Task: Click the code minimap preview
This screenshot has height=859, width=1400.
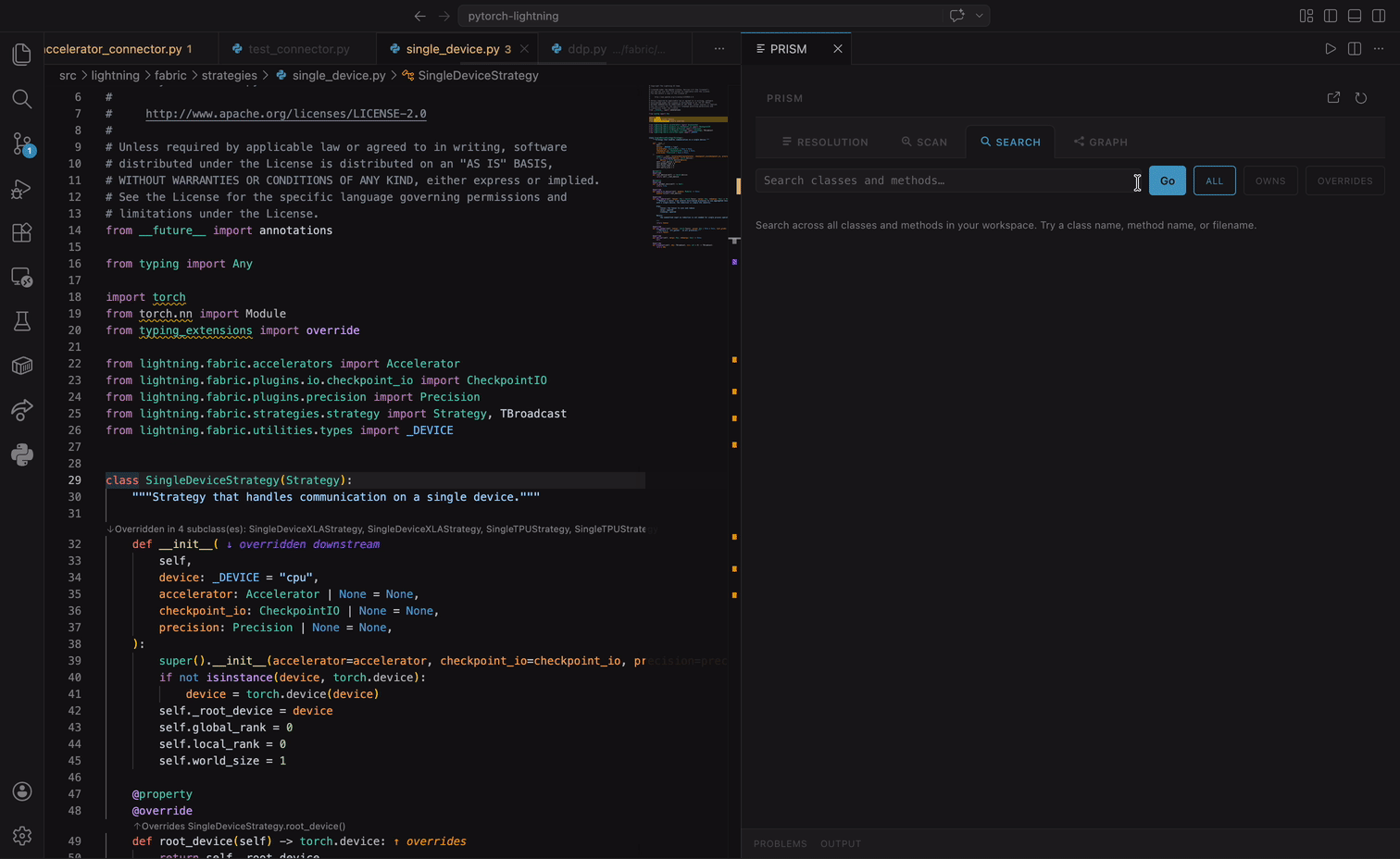Action: pos(688,167)
